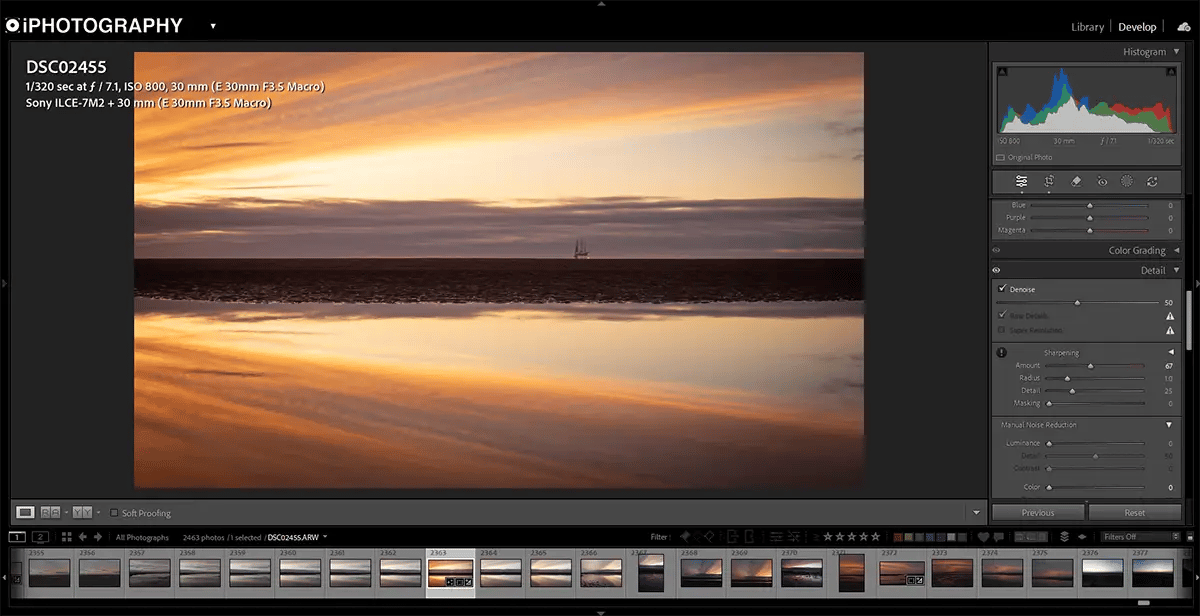Select the Healing eraser tool
1200x616 pixels.
point(1076,181)
